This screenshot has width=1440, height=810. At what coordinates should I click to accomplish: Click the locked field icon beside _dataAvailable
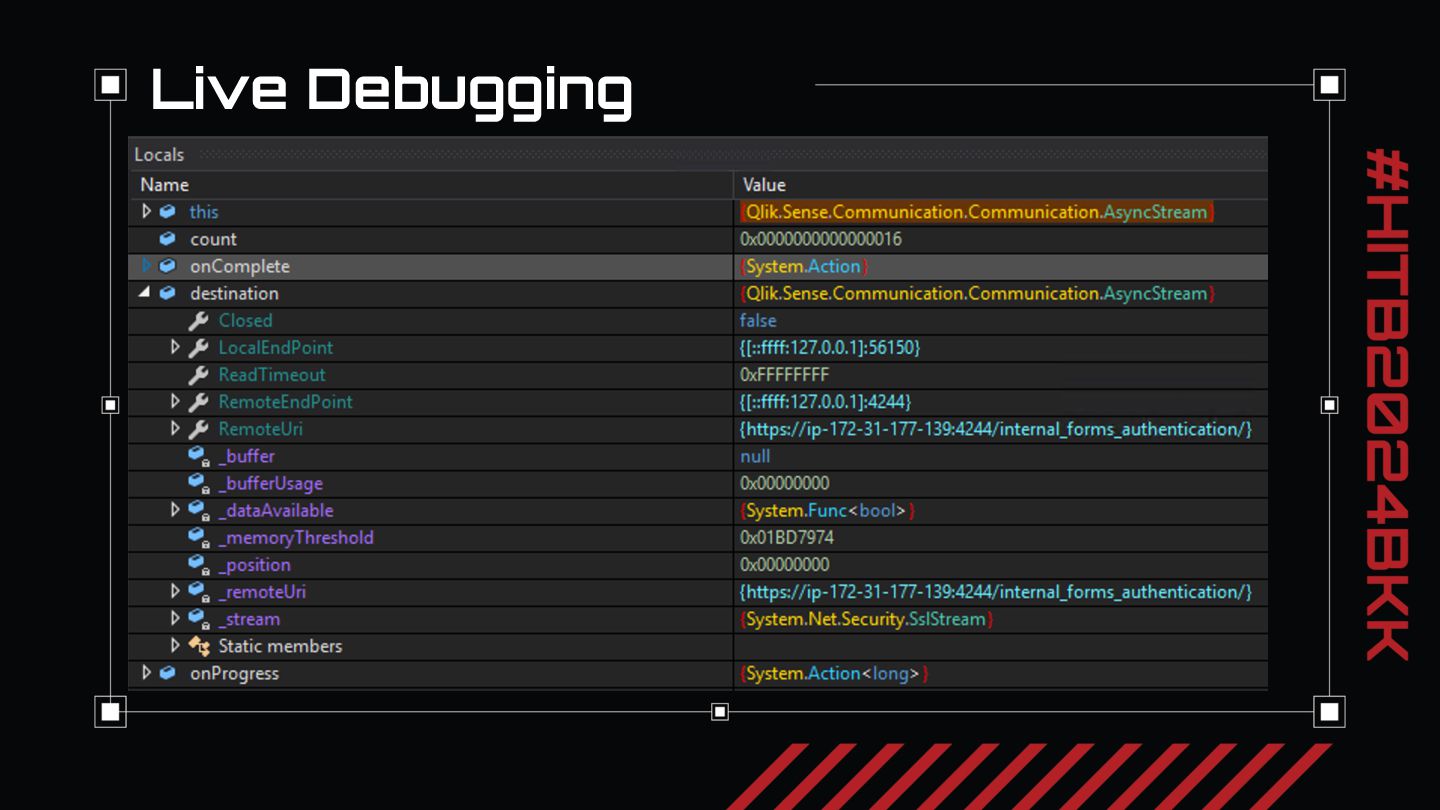pos(198,510)
